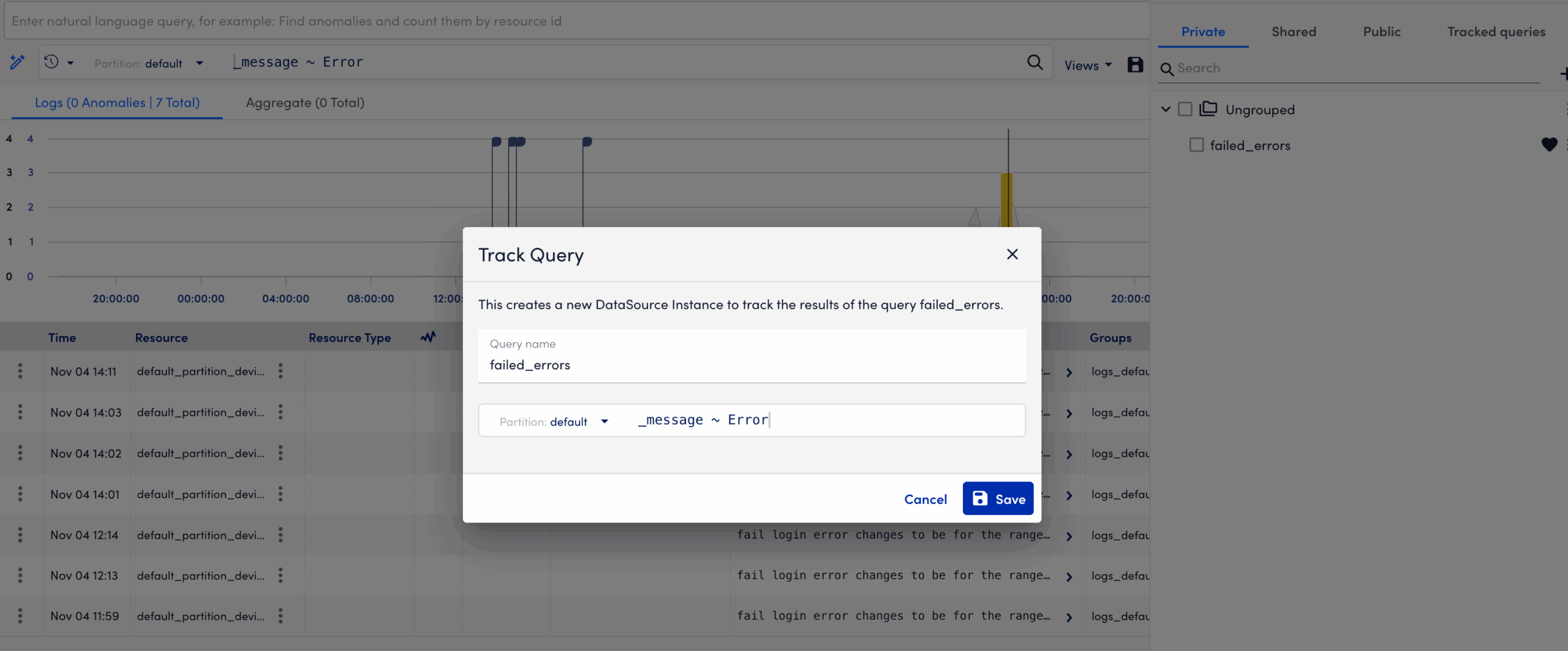Open the Aggregate (0 Total) tab
1568x651 pixels.
304,102
